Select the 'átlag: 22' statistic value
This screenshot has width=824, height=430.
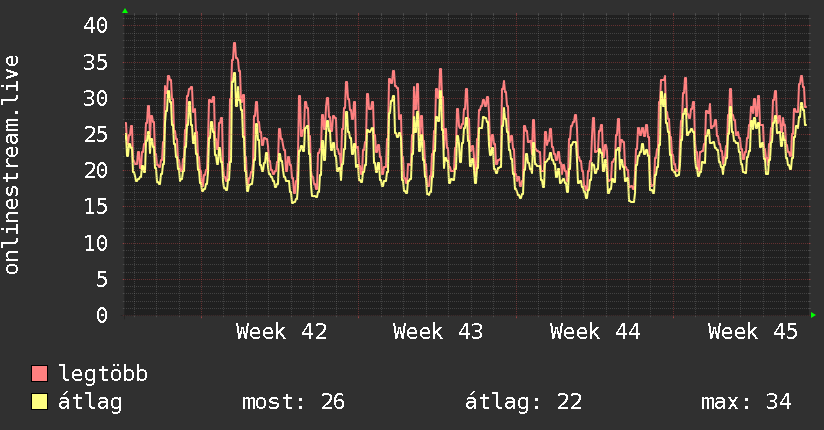click(x=523, y=402)
